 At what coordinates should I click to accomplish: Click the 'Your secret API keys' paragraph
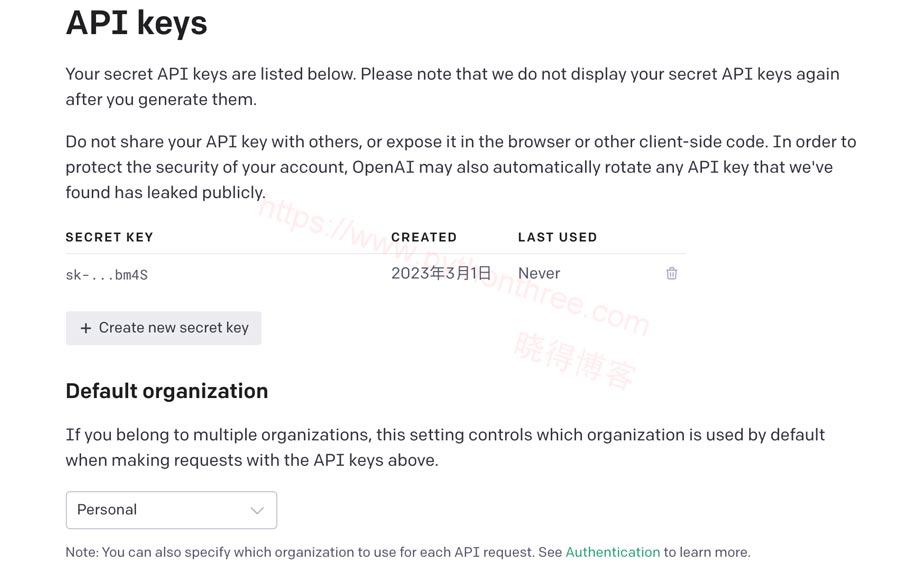pos(452,87)
